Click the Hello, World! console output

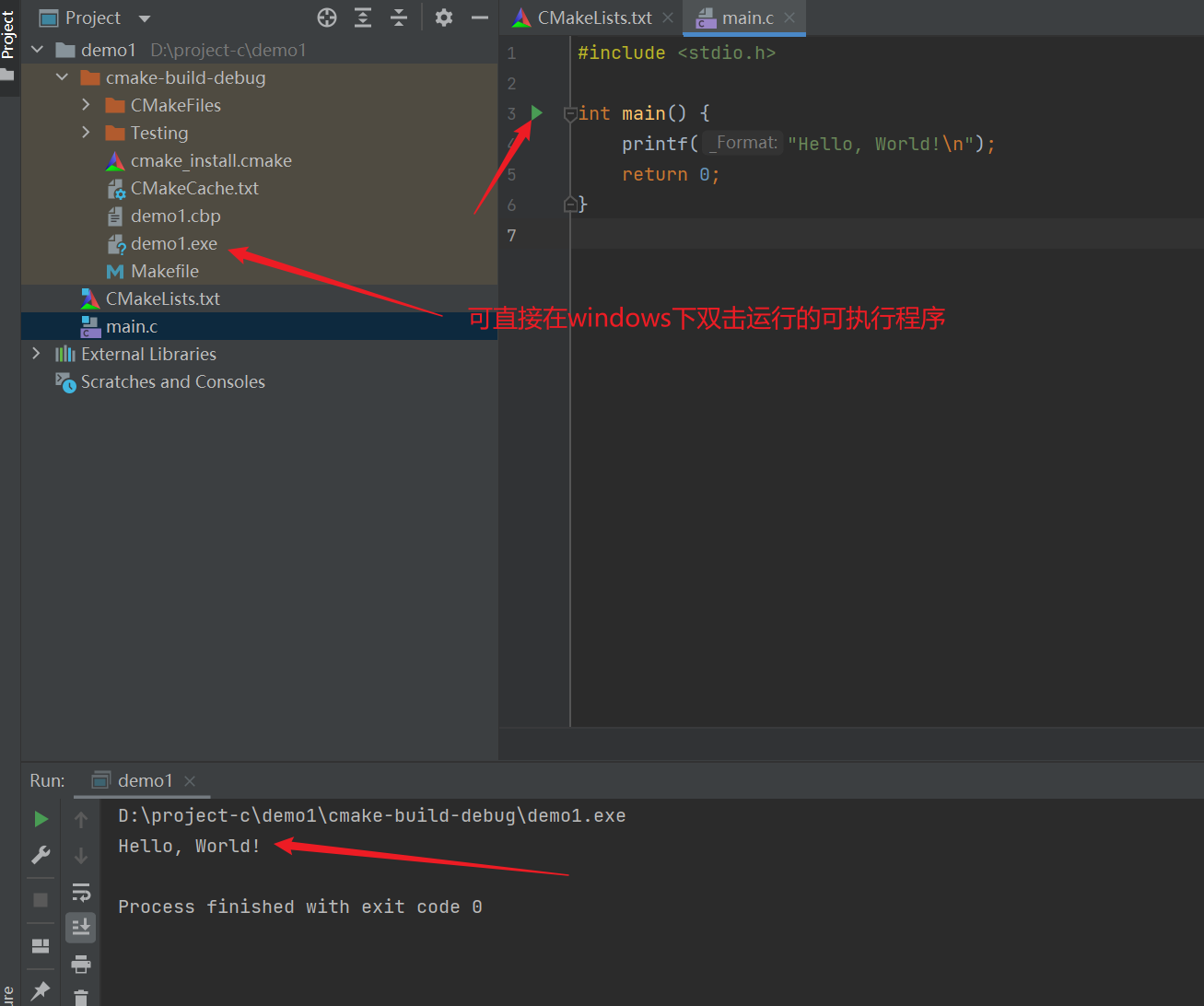(189, 846)
